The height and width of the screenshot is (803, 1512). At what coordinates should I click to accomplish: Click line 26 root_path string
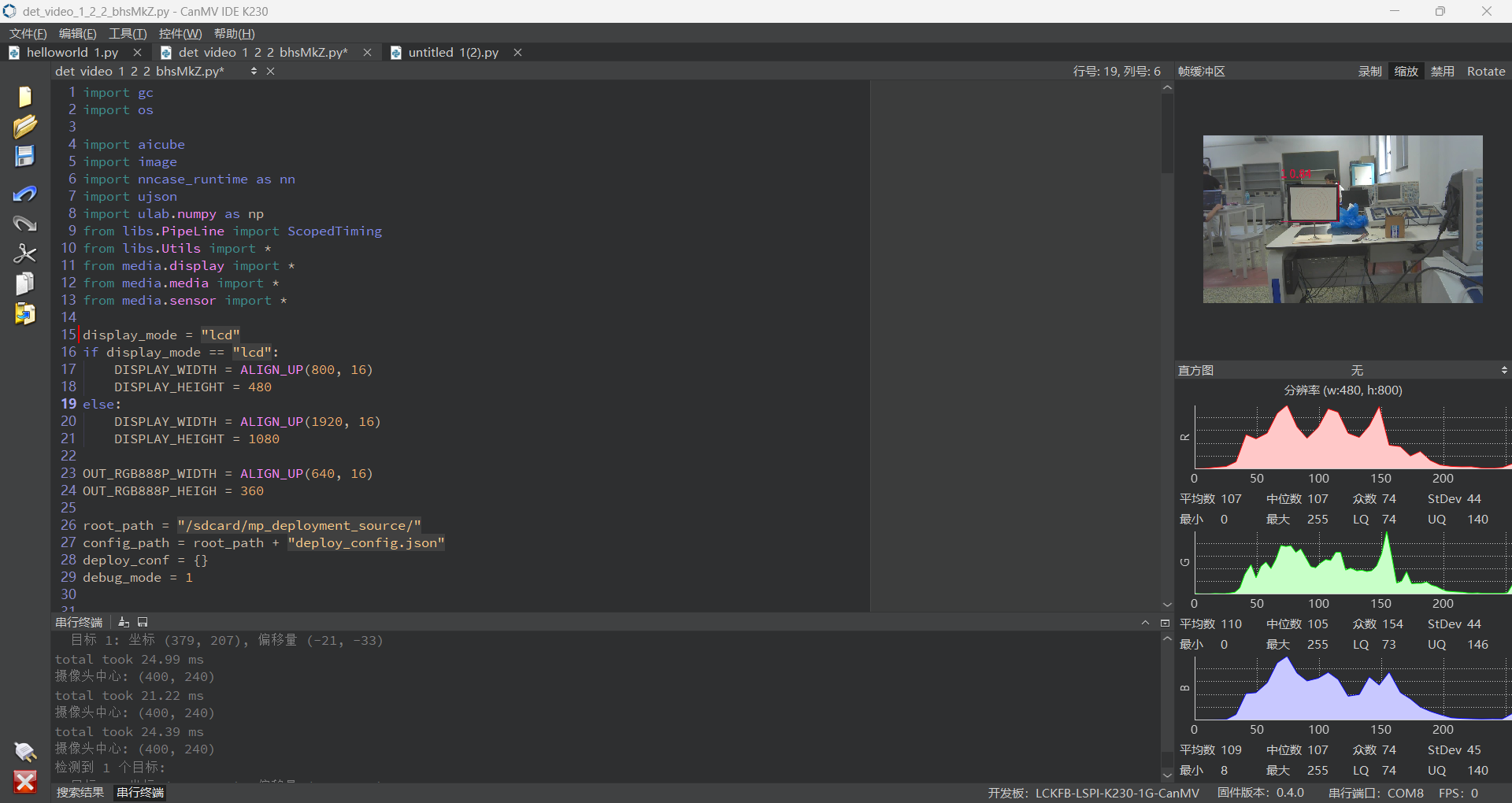point(299,525)
